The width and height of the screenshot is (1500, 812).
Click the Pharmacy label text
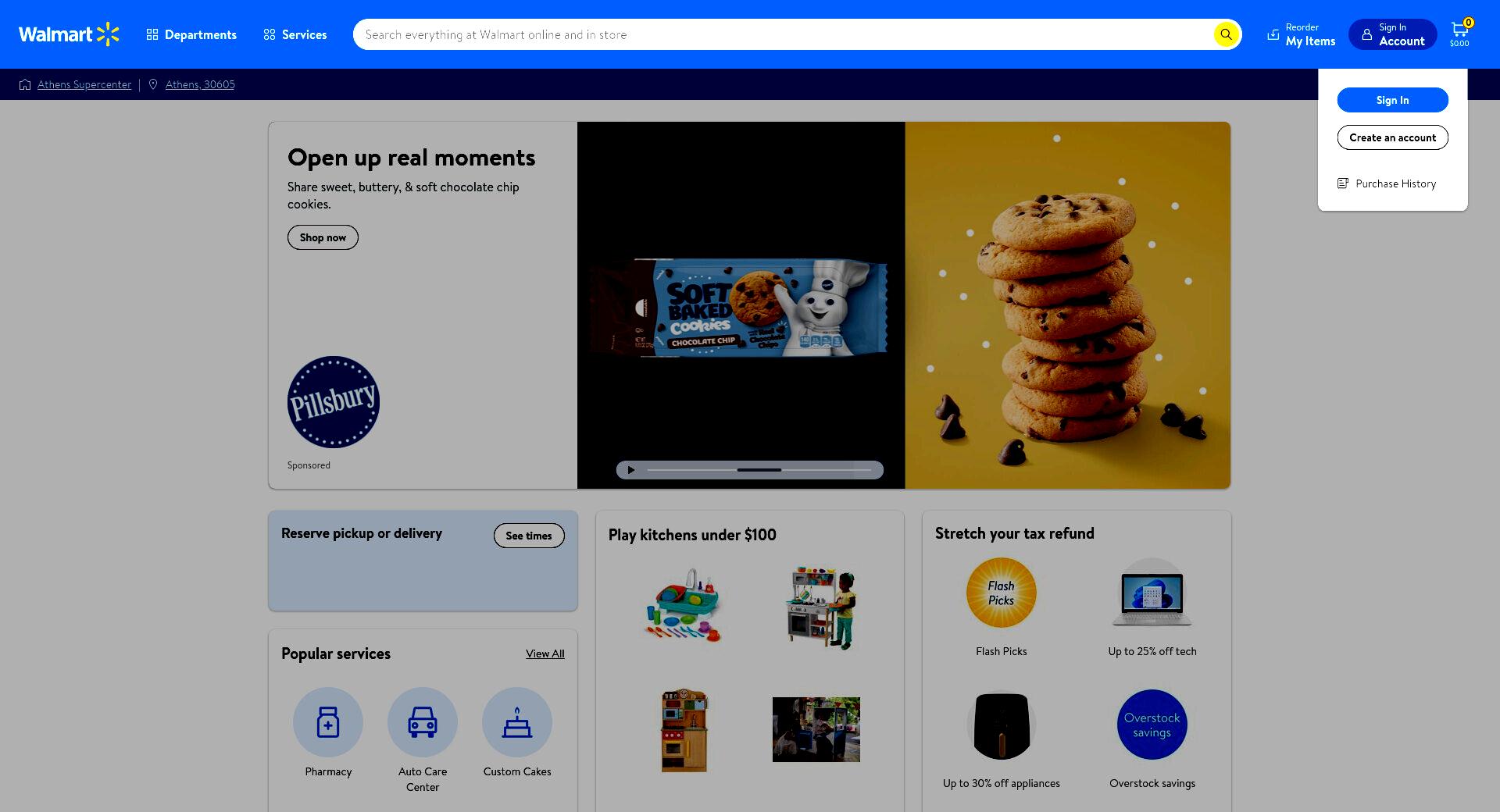tap(328, 771)
